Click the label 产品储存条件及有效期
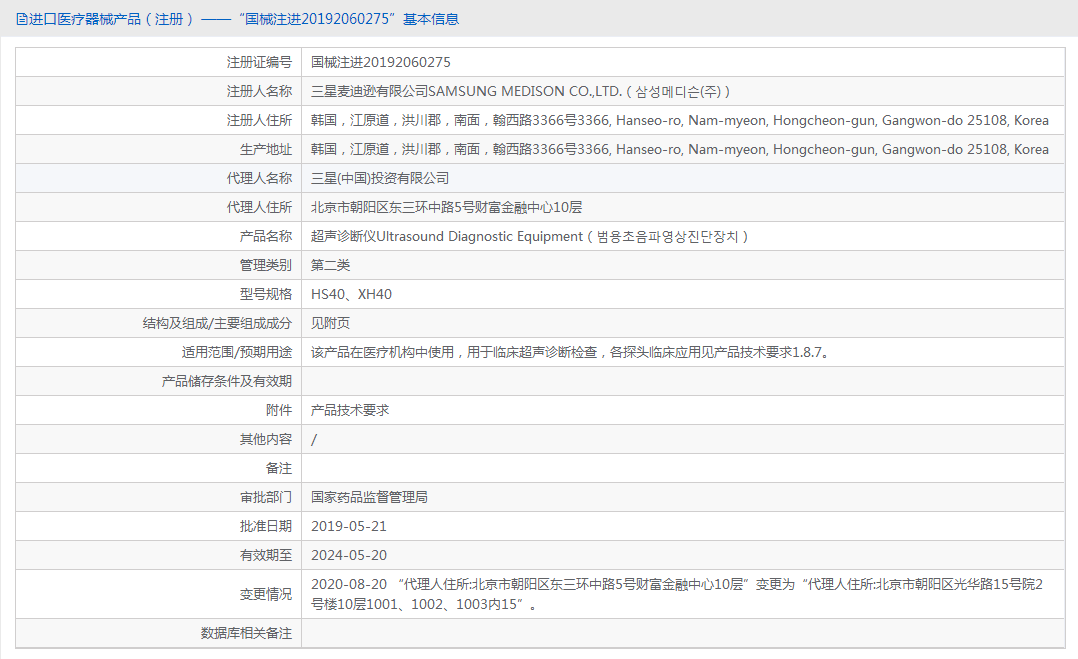 coord(227,381)
